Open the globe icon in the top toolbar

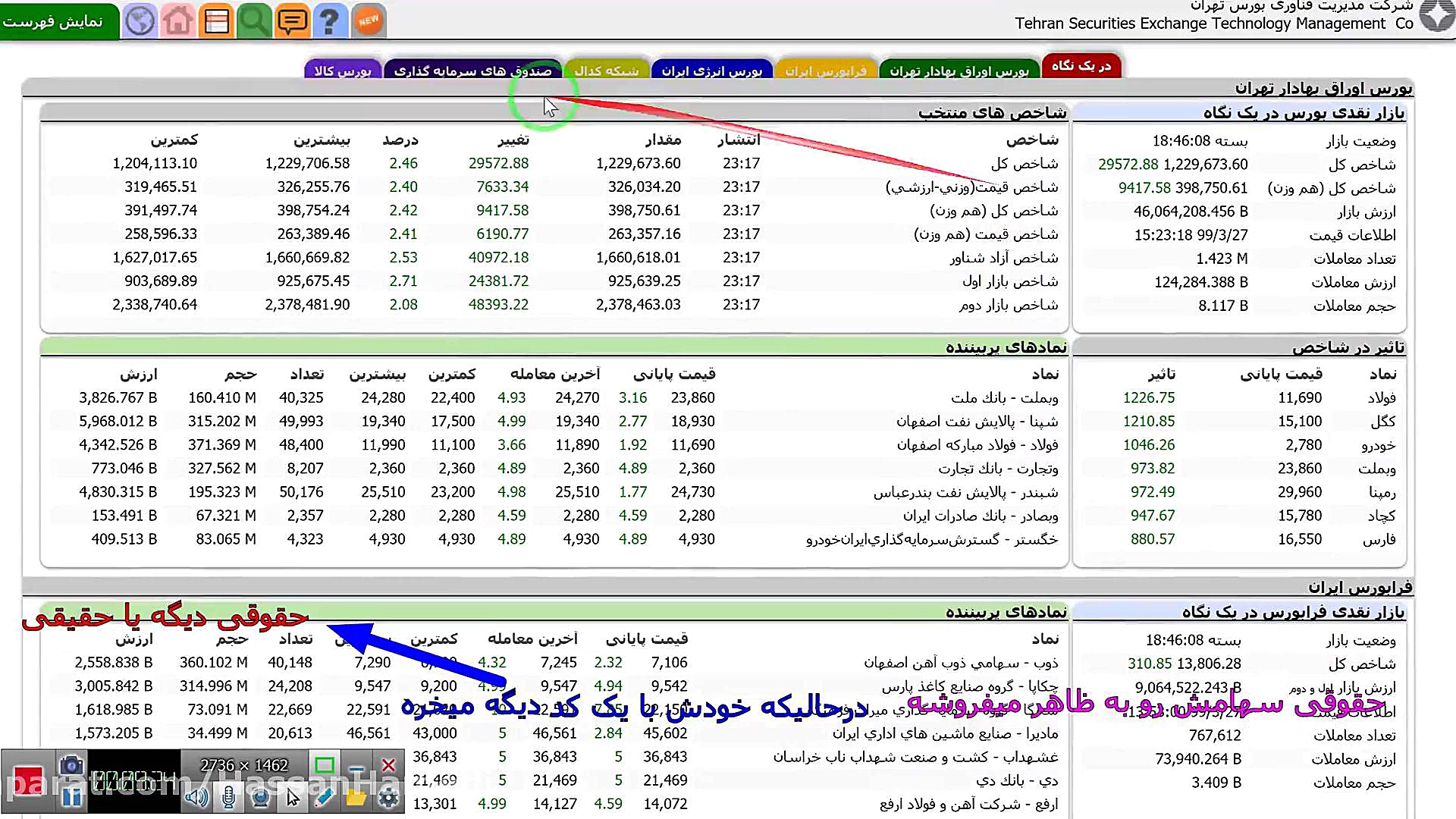(x=140, y=20)
